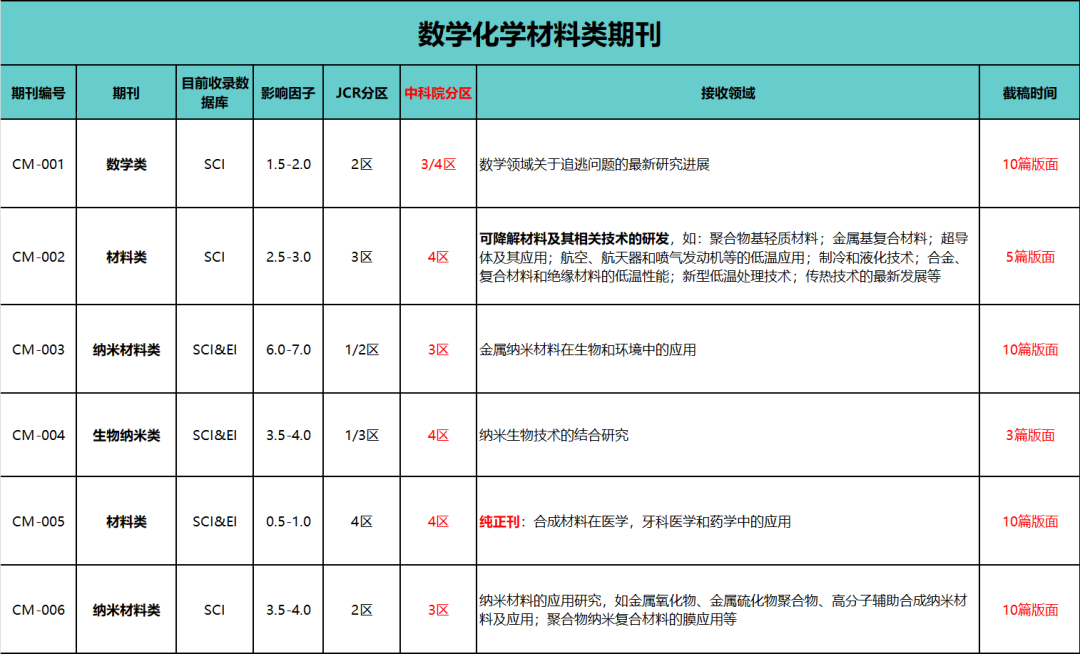This screenshot has height=654, width=1080.
Task: Click the 5篇版面 deadline cell
Action: tap(1030, 257)
